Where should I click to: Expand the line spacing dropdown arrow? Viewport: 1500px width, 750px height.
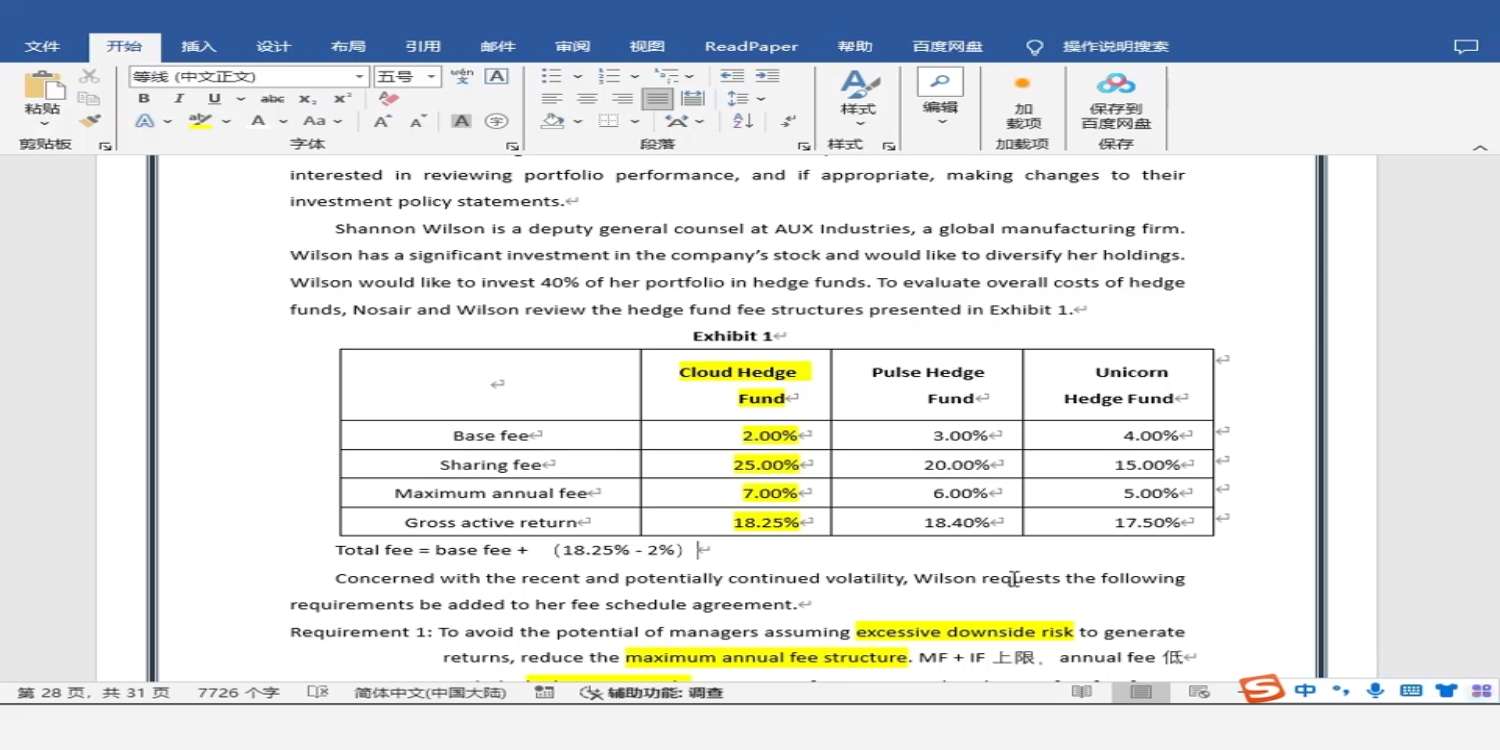761,98
